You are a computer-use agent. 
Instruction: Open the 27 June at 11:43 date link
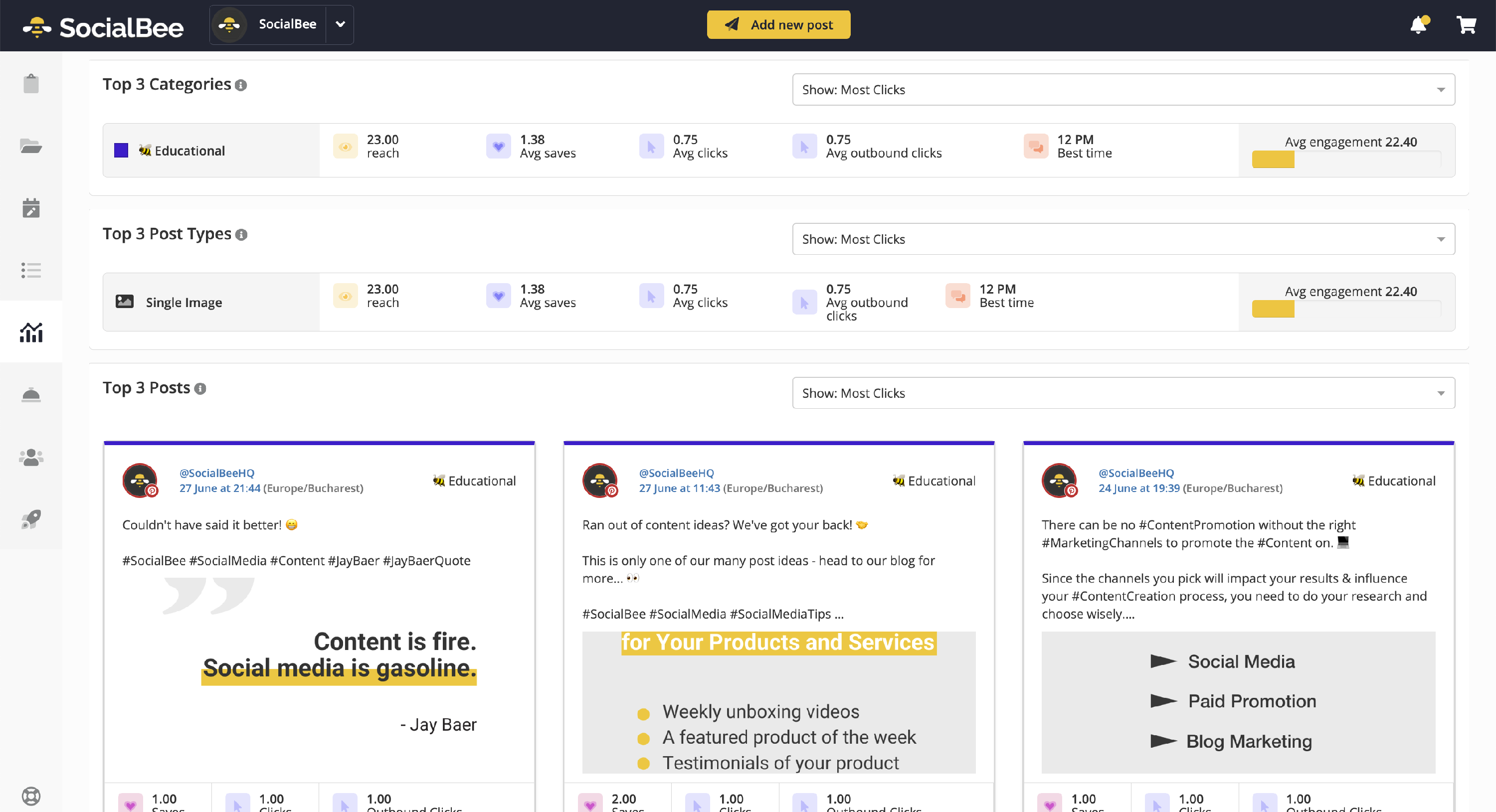point(679,488)
